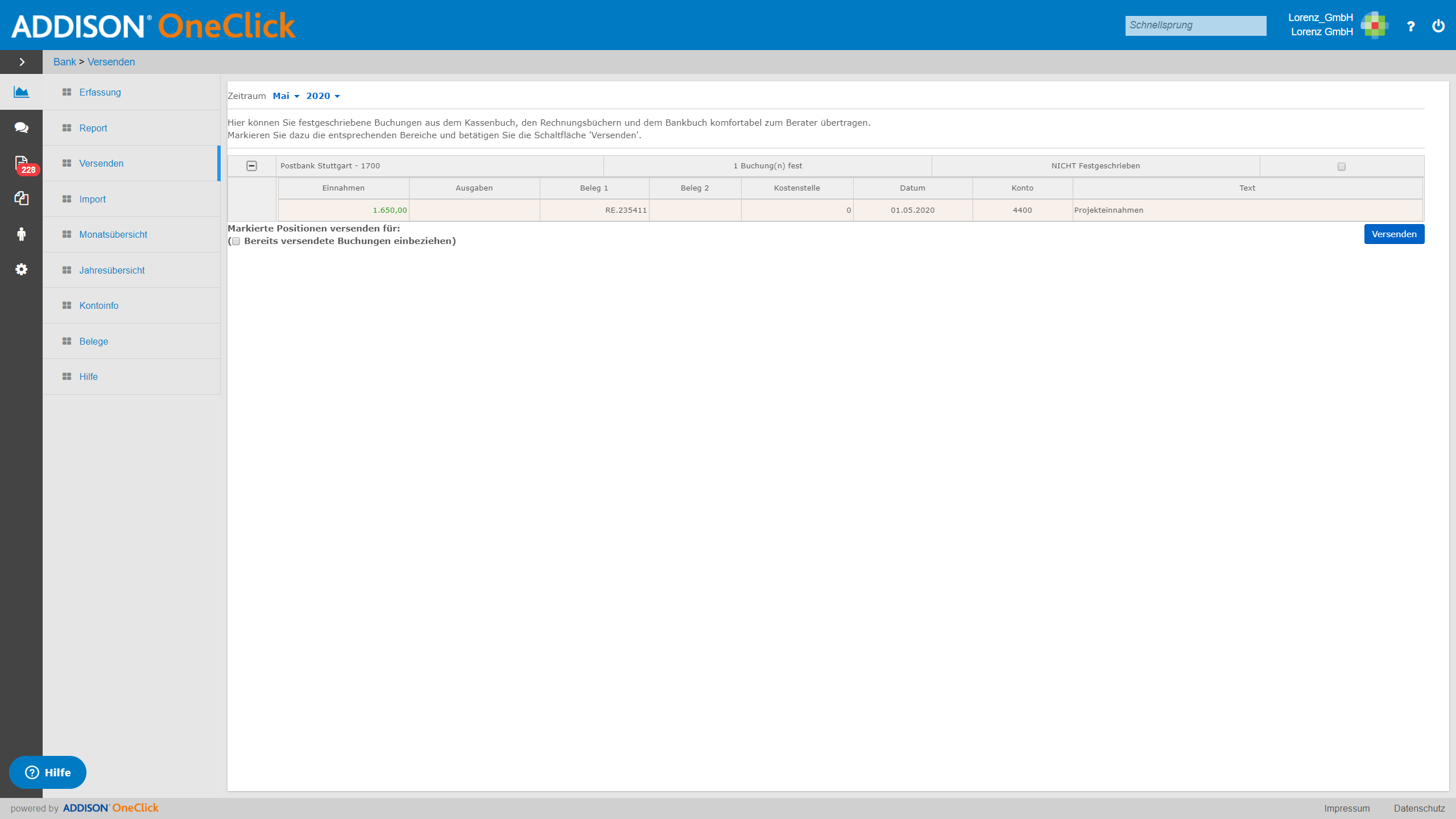Open the Mai month dropdown
Image resolution: width=1456 pixels, height=819 pixels.
pyautogui.click(x=286, y=96)
